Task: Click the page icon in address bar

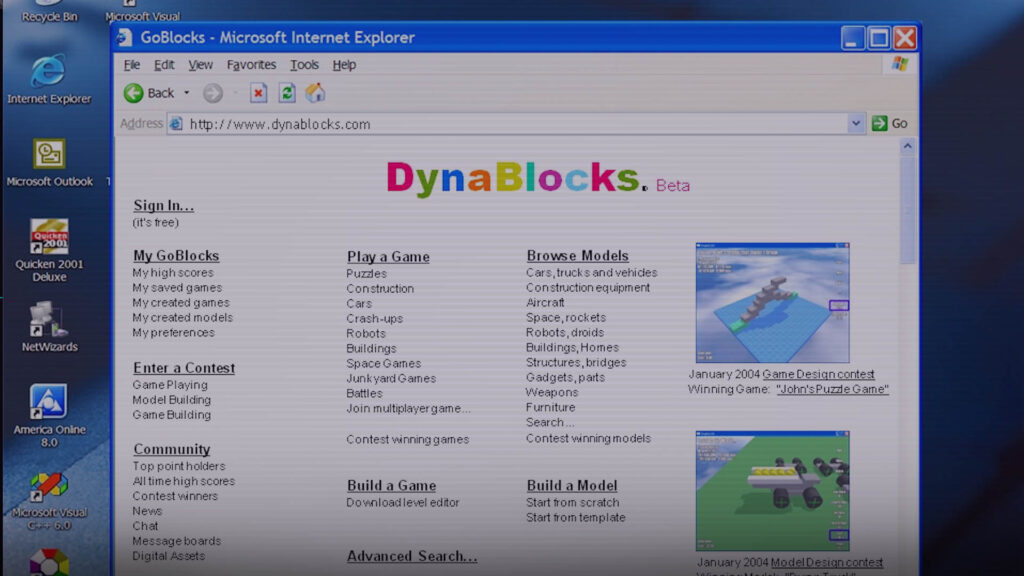Action: pyautogui.click(x=175, y=123)
